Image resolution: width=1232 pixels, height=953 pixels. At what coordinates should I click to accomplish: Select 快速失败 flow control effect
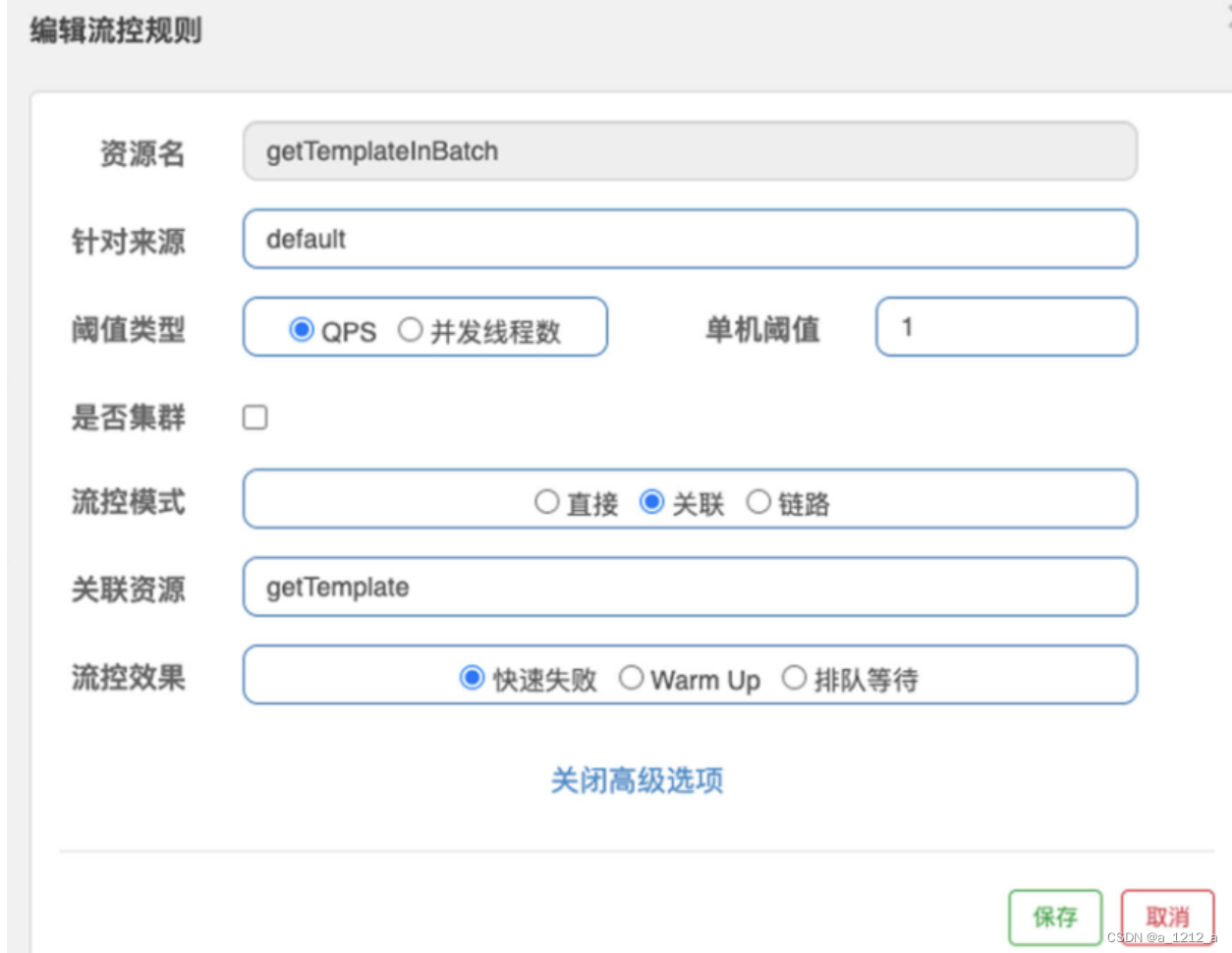pos(473,678)
